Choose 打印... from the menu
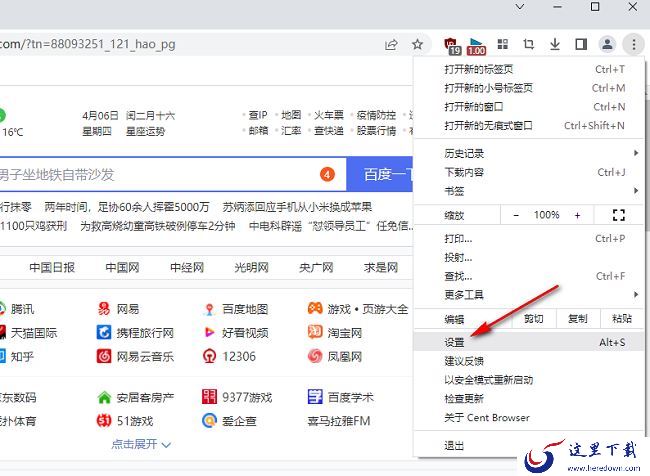 [x=529, y=239]
